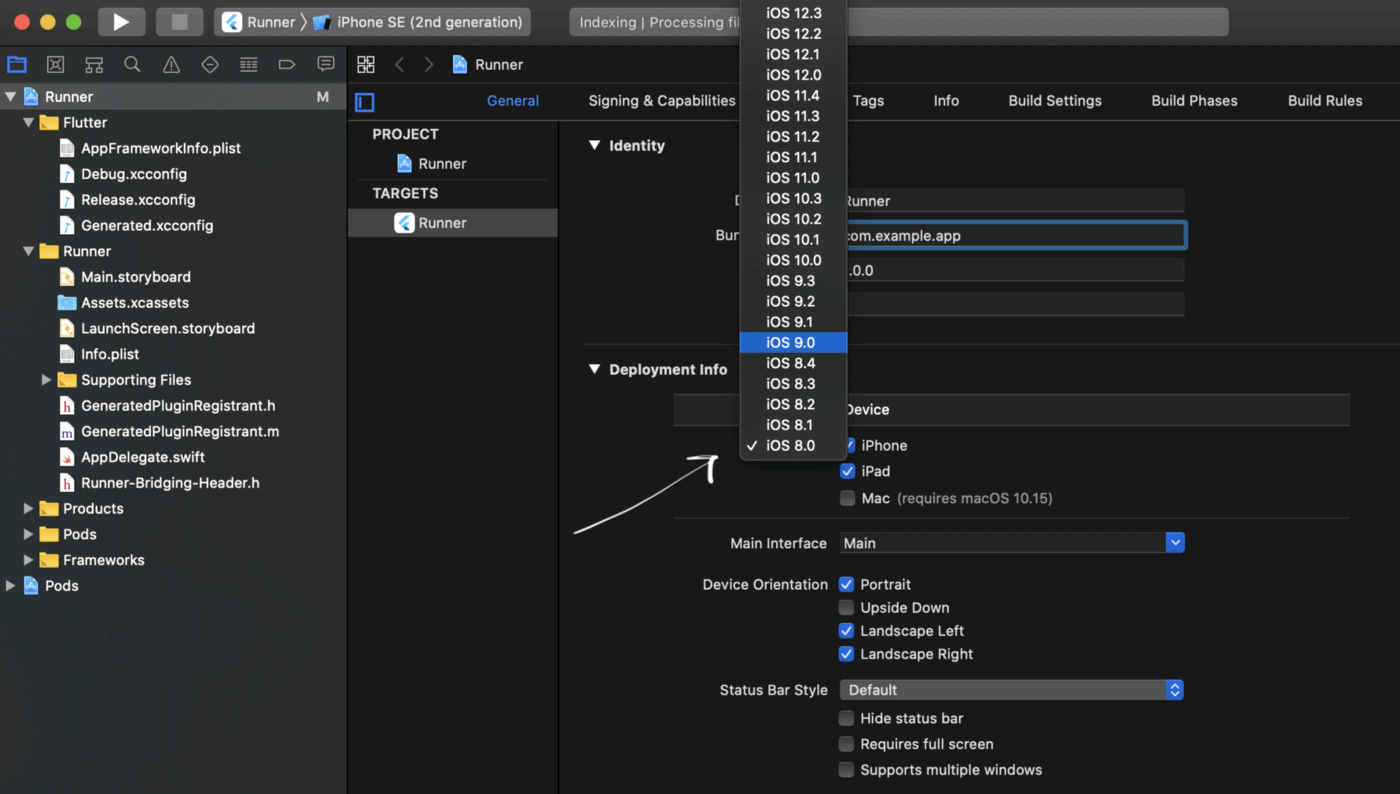Show the Project navigator
Viewport: 1400px width, 794px height.
click(x=17, y=65)
